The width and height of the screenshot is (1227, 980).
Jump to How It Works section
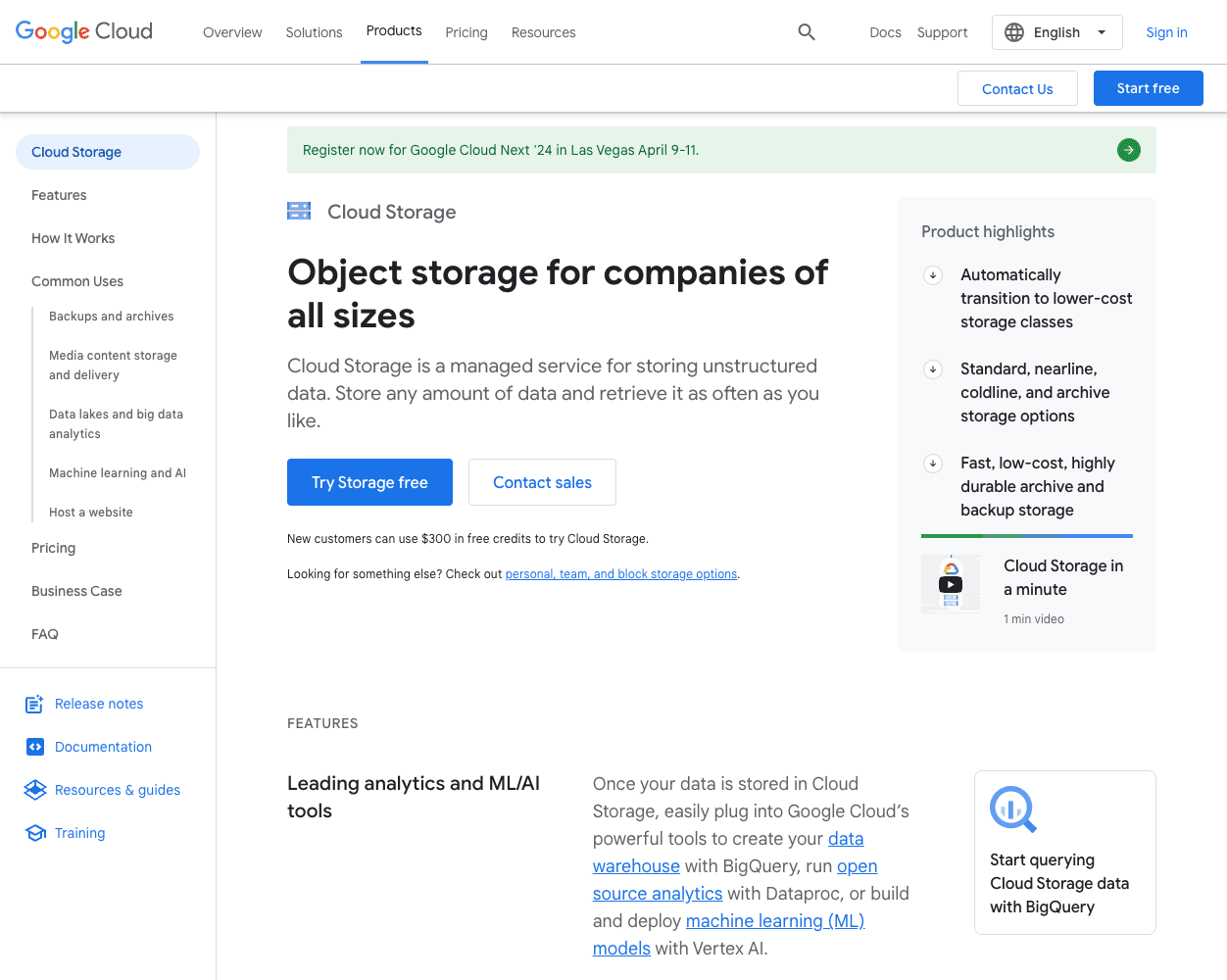pyautogui.click(x=73, y=238)
